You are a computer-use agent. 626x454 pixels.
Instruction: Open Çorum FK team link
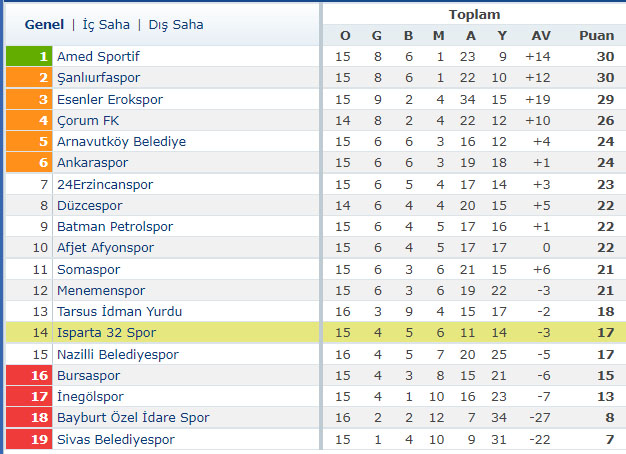click(x=87, y=121)
